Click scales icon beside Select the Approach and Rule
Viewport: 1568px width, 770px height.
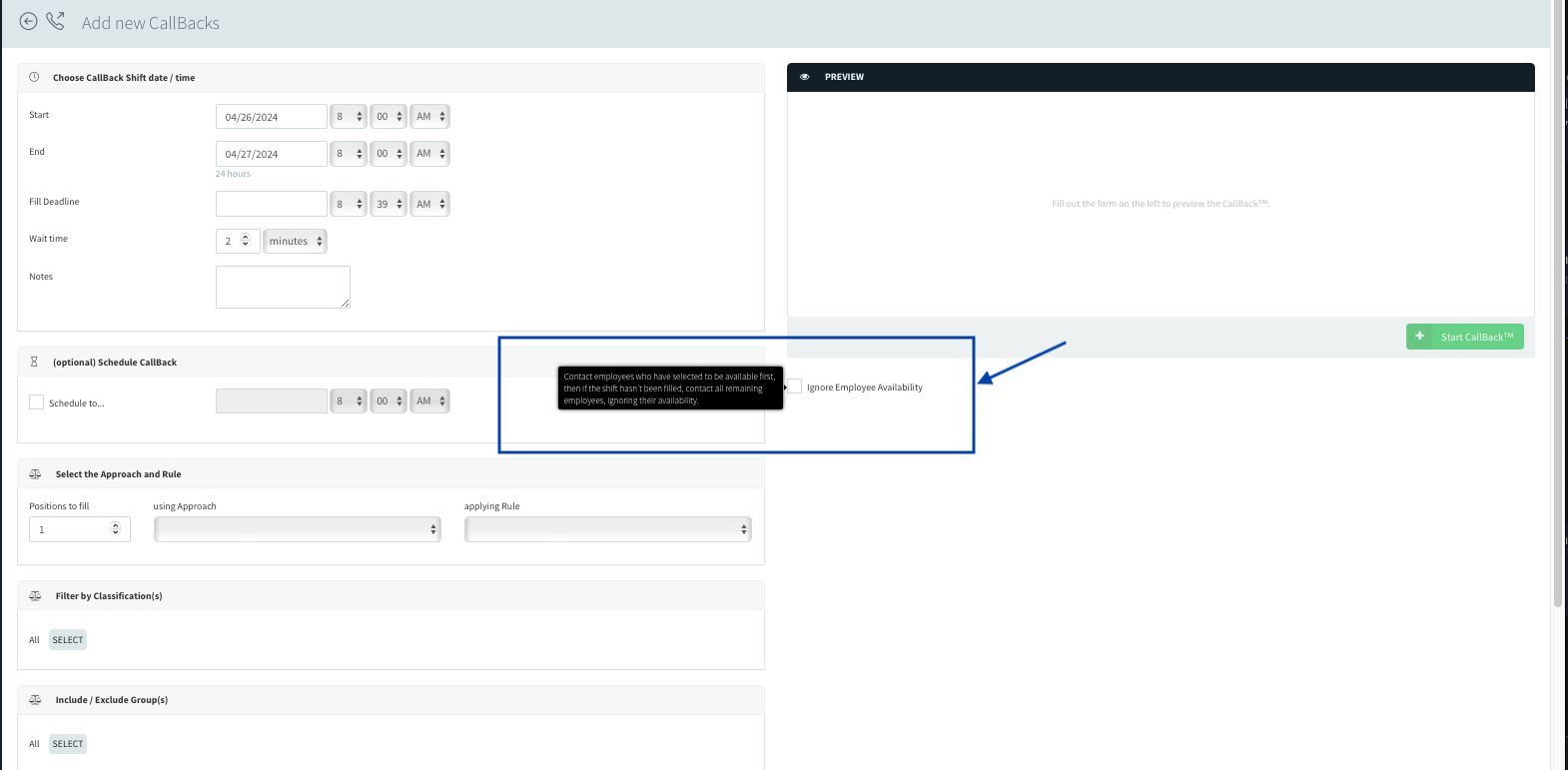pyautogui.click(x=35, y=474)
